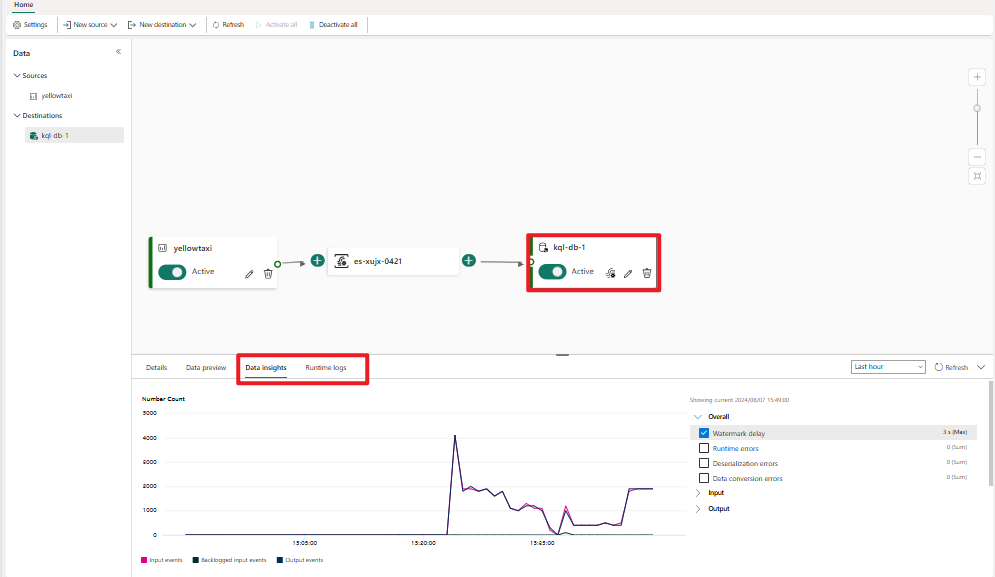Image resolution: width=995 pixels, height=577 pixels.
Task: Open the Last hour time range dropdown
Action: click(887, 367)
